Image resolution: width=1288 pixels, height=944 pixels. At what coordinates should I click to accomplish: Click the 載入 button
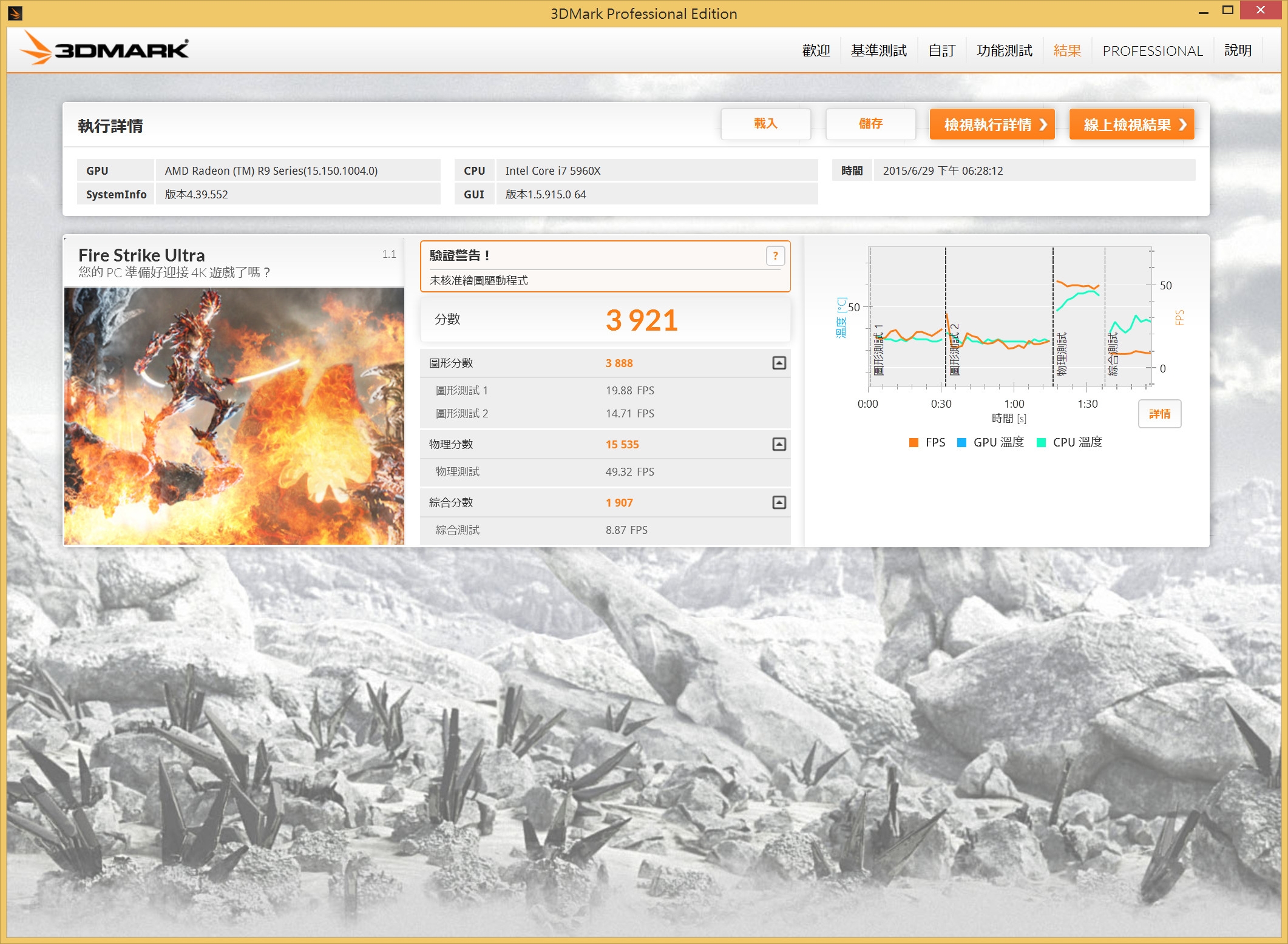[x=765, y=124]
